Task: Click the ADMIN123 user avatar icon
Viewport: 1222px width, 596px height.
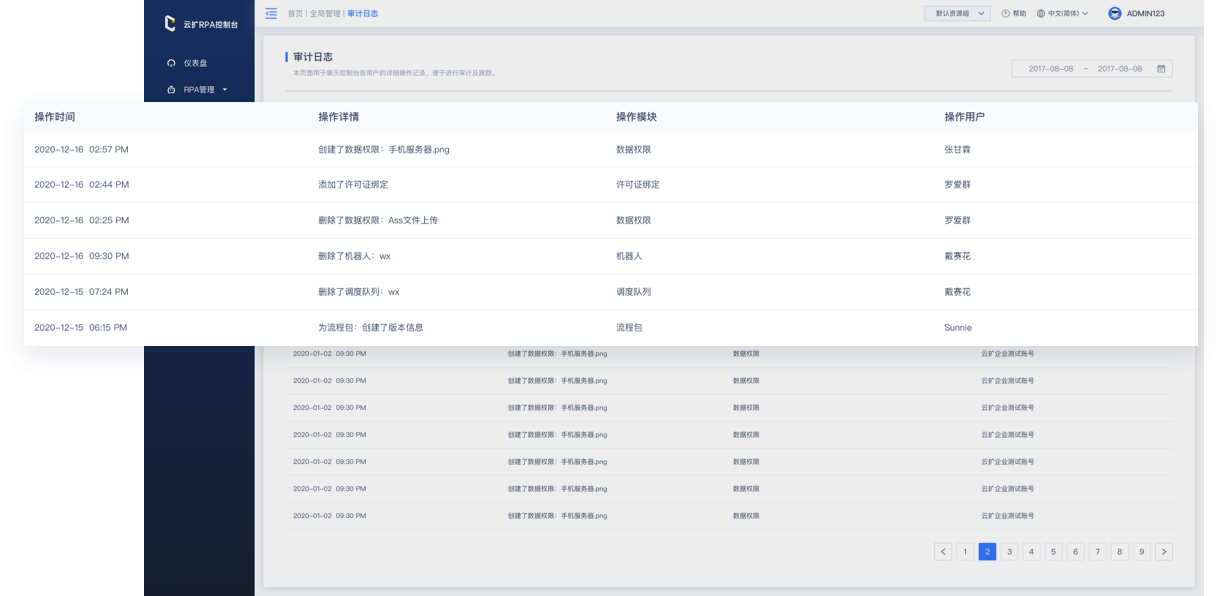Action: [x=1115, y=14]
